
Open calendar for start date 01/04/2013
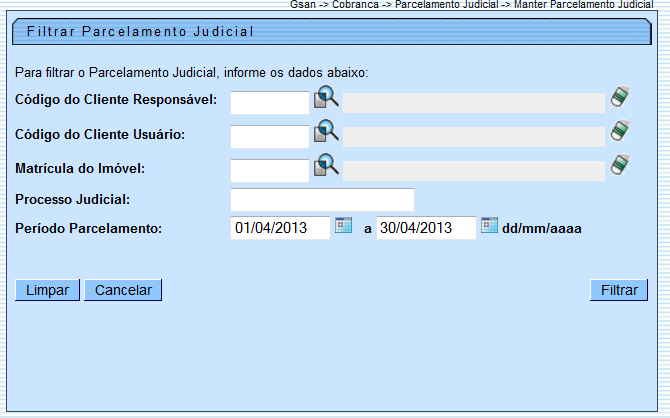344,225
